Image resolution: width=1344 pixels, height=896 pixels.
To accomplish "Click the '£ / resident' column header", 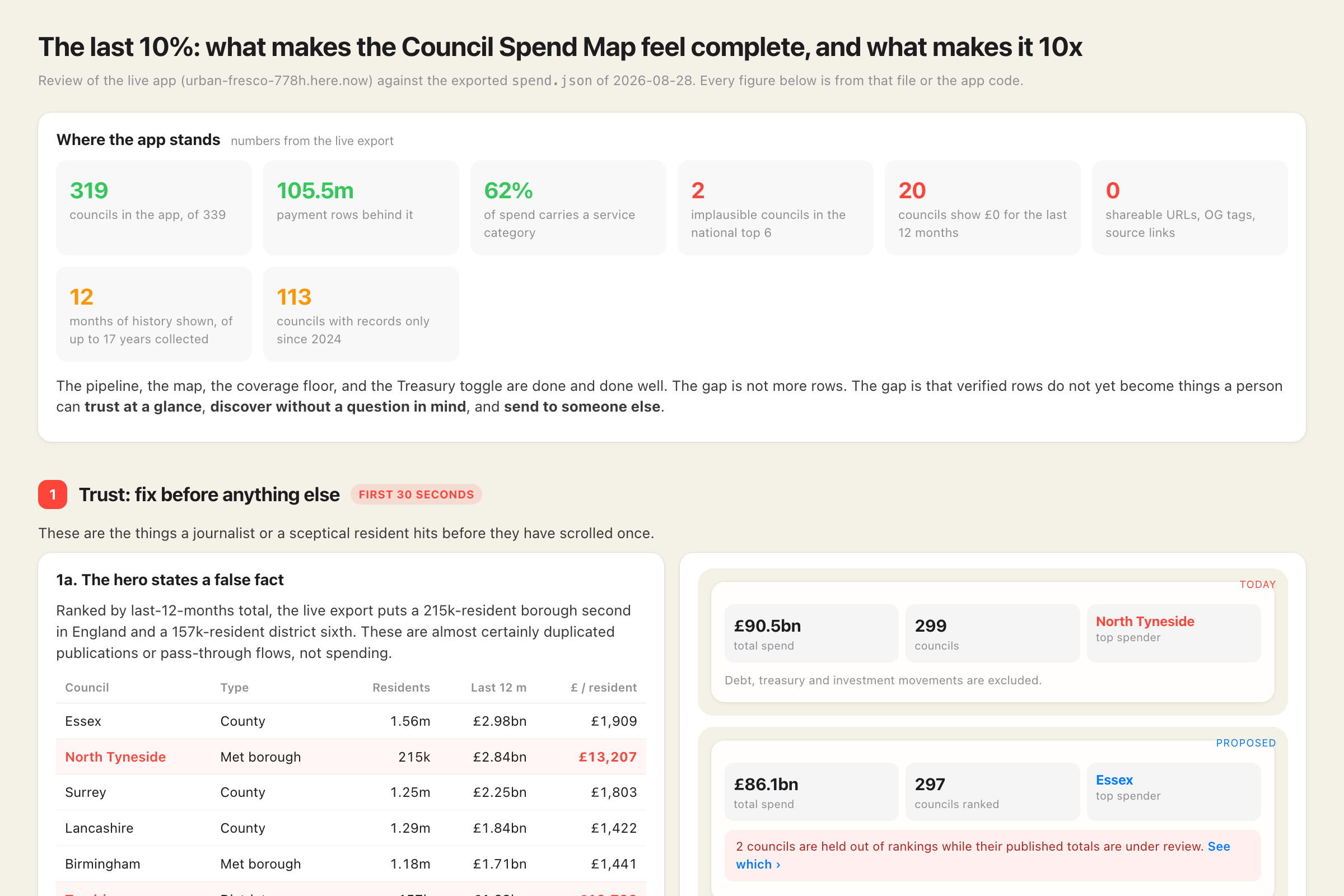I will (x=604, y=688).
